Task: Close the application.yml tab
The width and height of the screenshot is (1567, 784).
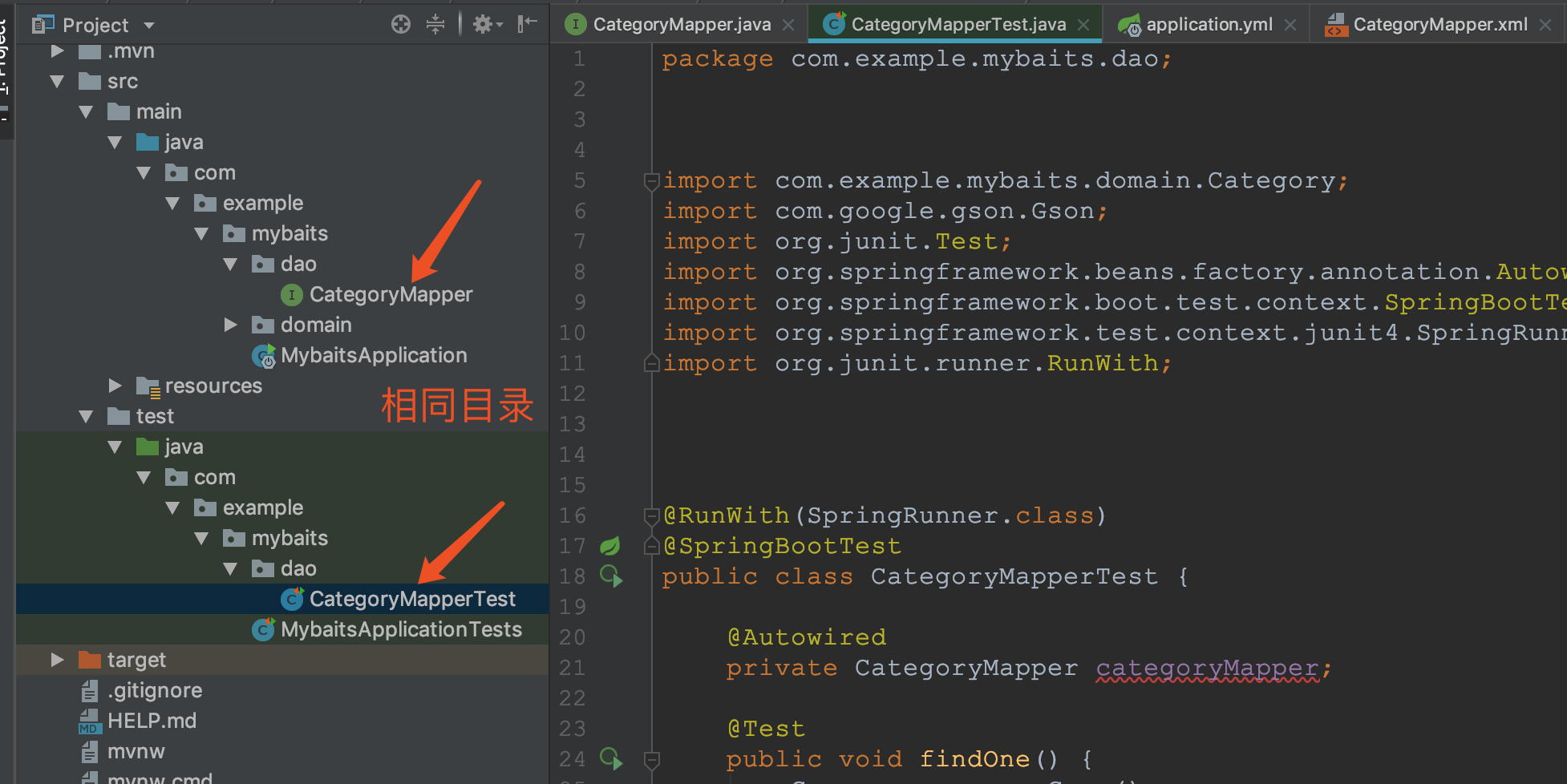Action: (1290, 25)
